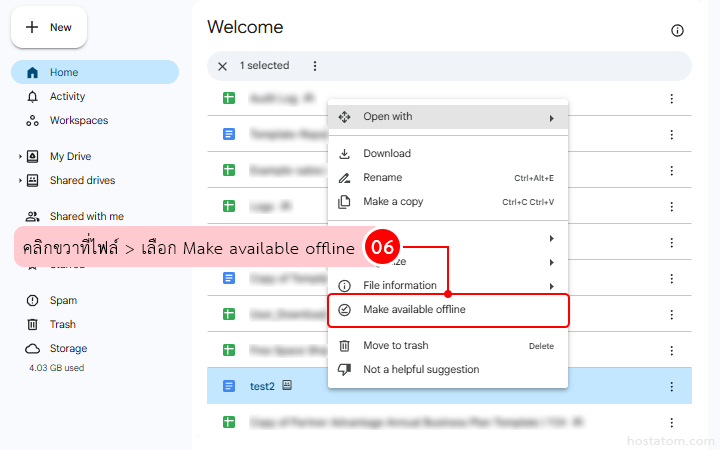Open Trash in the left sidebar
Viewport: 720px width, 450px height.
coord(62,324)
